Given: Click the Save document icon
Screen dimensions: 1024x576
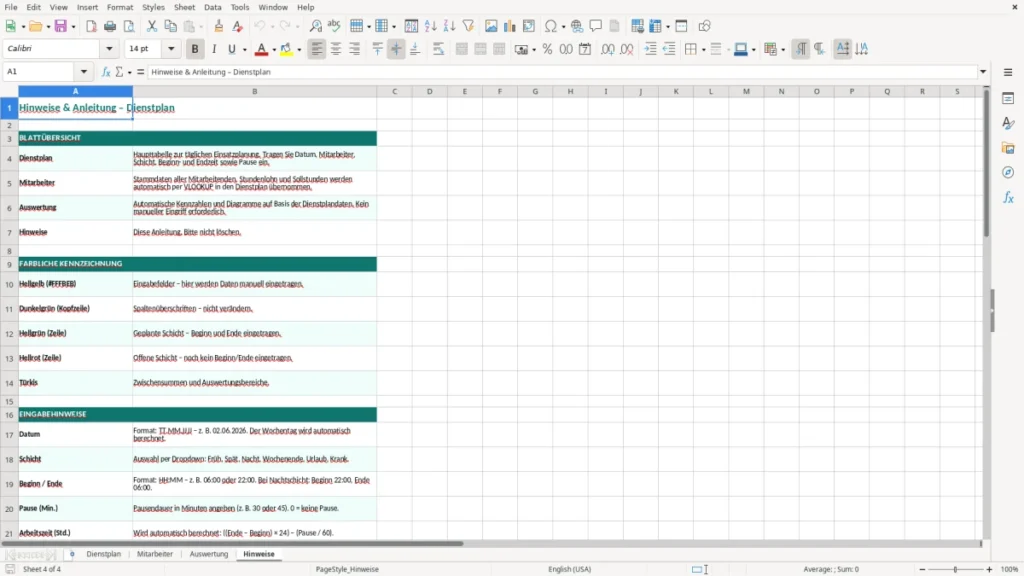Looking at the screenshot, I should 61,26.
